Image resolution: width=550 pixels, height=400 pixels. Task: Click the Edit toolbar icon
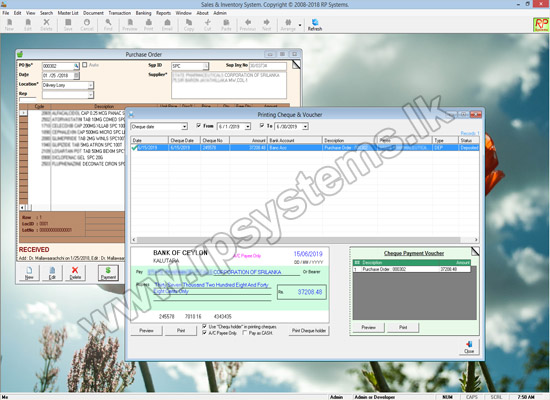click(28, 25)
